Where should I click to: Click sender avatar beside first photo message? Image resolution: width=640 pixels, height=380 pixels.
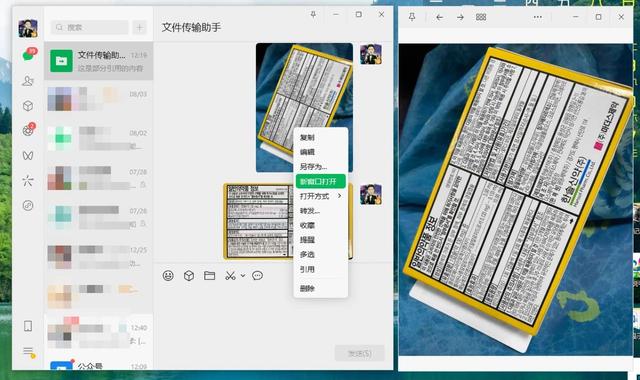tap(371, 54)
